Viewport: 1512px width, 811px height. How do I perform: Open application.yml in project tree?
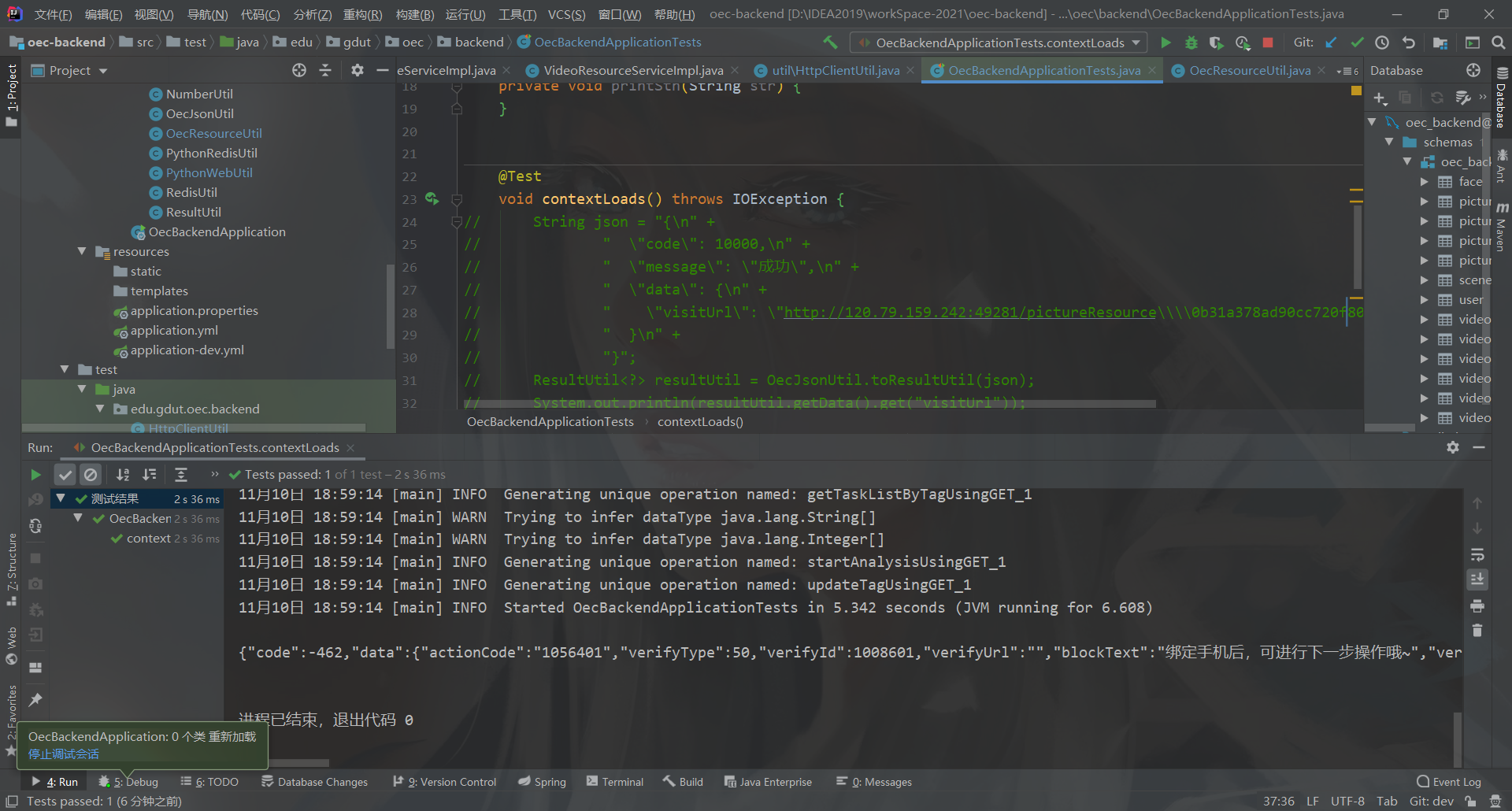174,330
